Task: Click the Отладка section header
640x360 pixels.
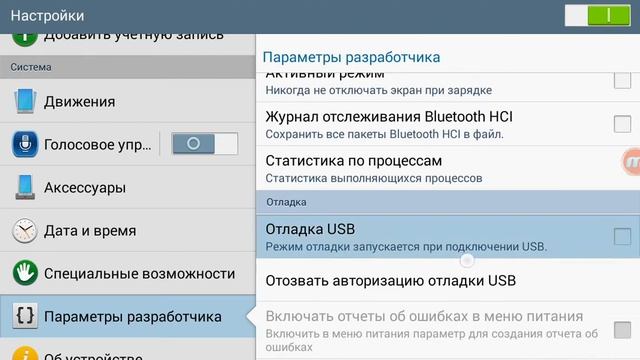Action: click(x=448, y=202)
